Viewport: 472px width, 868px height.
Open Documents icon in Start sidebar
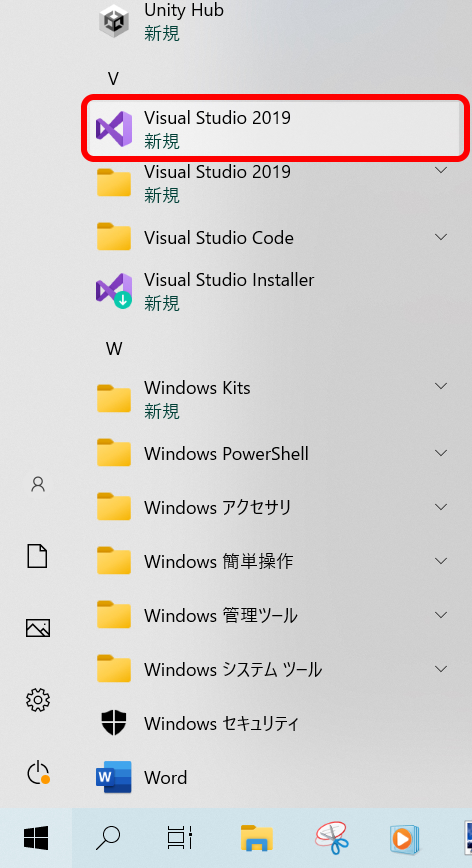(38, 556)
